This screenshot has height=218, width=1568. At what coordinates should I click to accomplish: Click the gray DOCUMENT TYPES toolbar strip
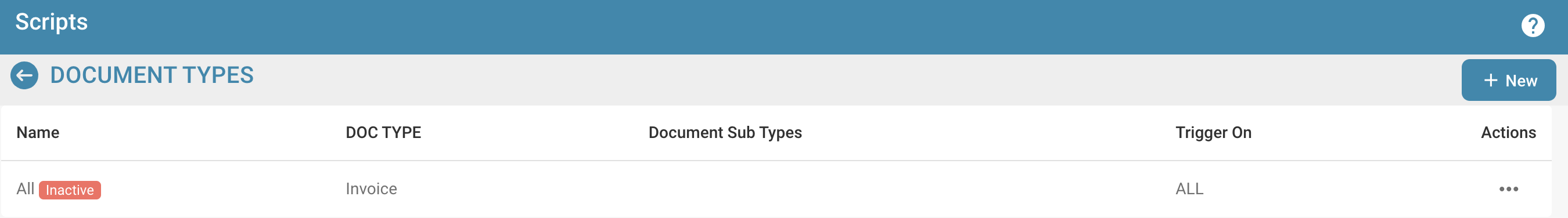[x=784, y=80]
